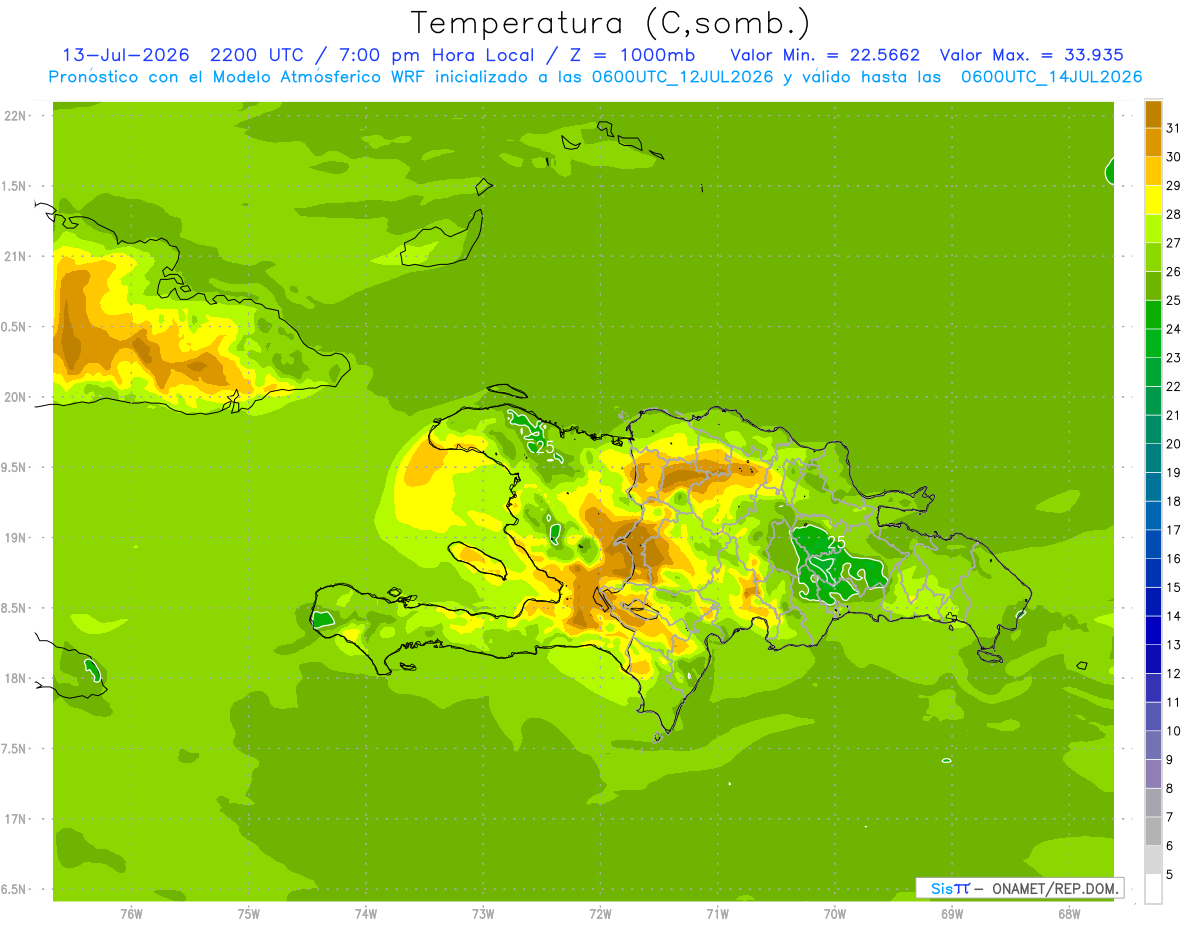This screenshot has width=1200, height=927.
Task: Click the teal colorbar swatch between 19 and 20
Action: [1153, 458]
